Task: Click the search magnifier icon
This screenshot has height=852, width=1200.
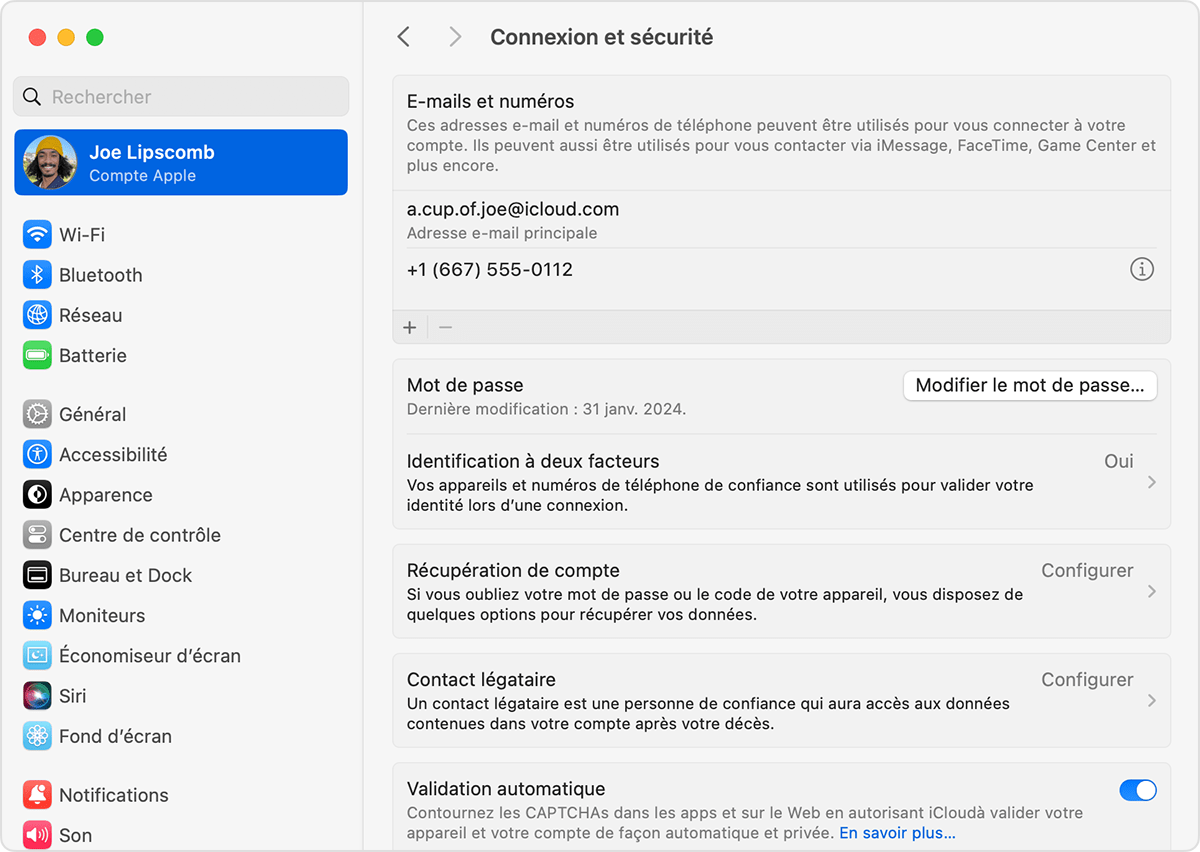Action: point(32,97)
